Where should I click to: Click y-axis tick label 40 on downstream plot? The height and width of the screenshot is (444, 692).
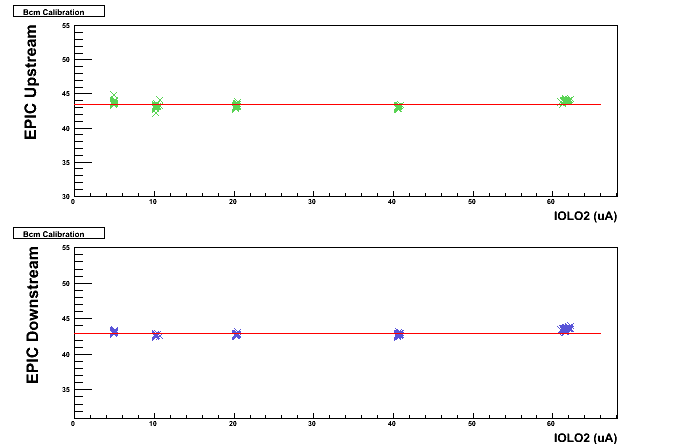coord(66,354)
